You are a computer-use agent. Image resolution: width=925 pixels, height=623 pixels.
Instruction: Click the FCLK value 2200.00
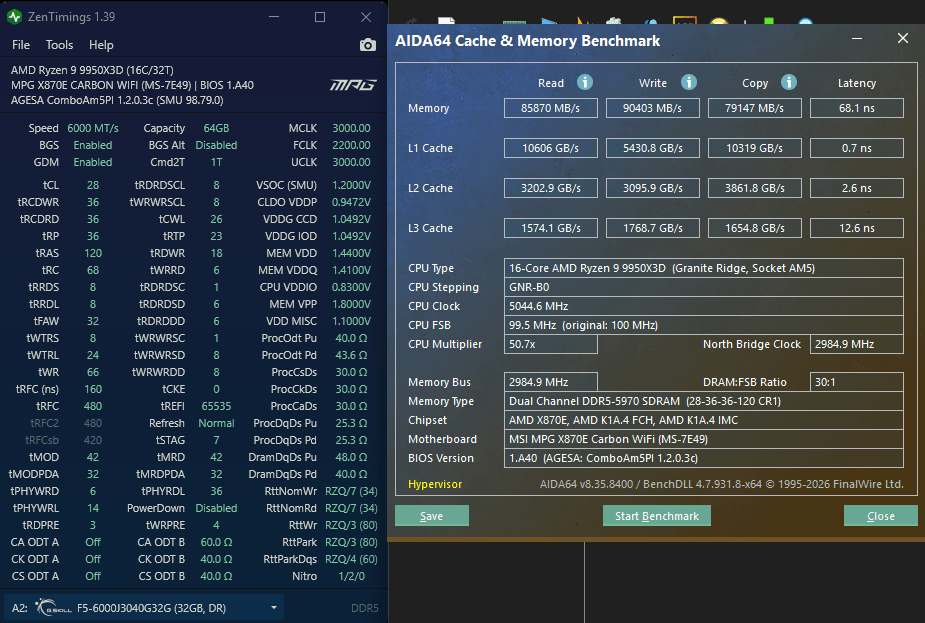[x=351, y=145]
